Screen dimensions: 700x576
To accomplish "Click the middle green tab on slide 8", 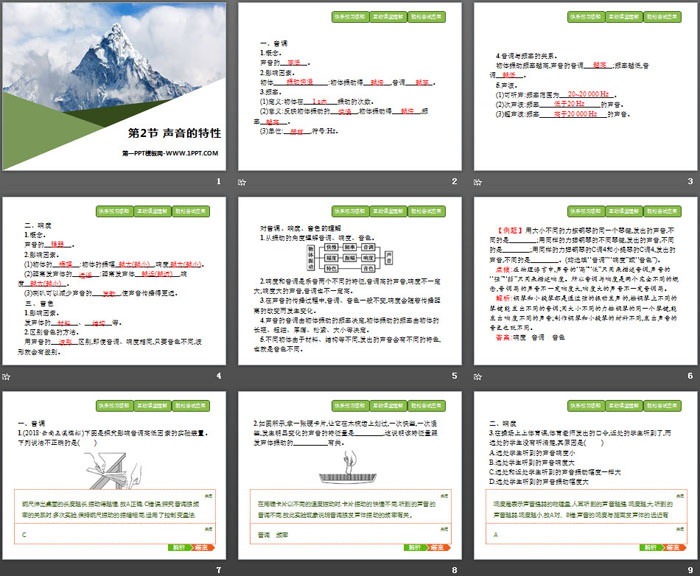I will [388, 406].
